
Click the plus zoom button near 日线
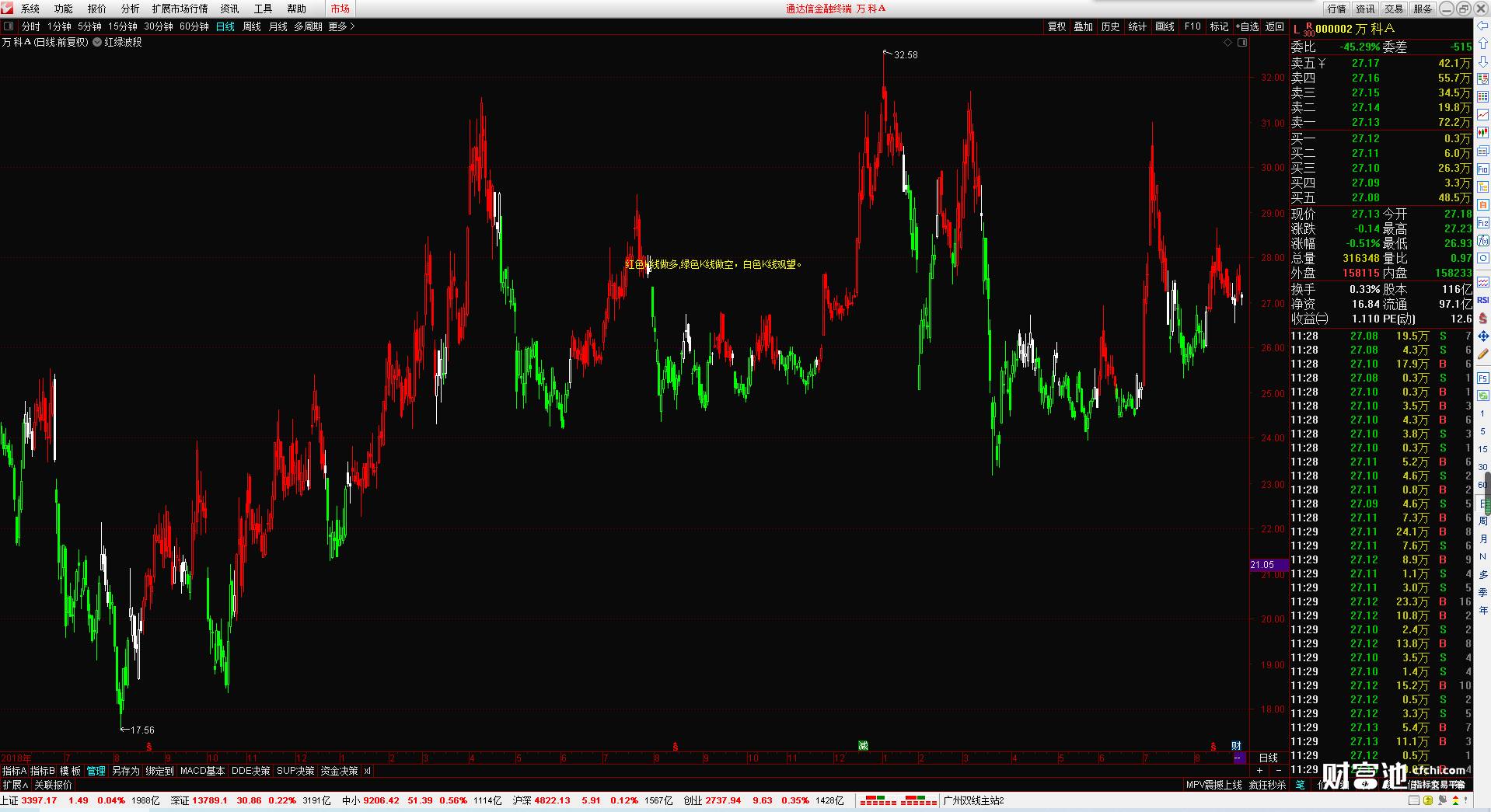pos(1259,771)
